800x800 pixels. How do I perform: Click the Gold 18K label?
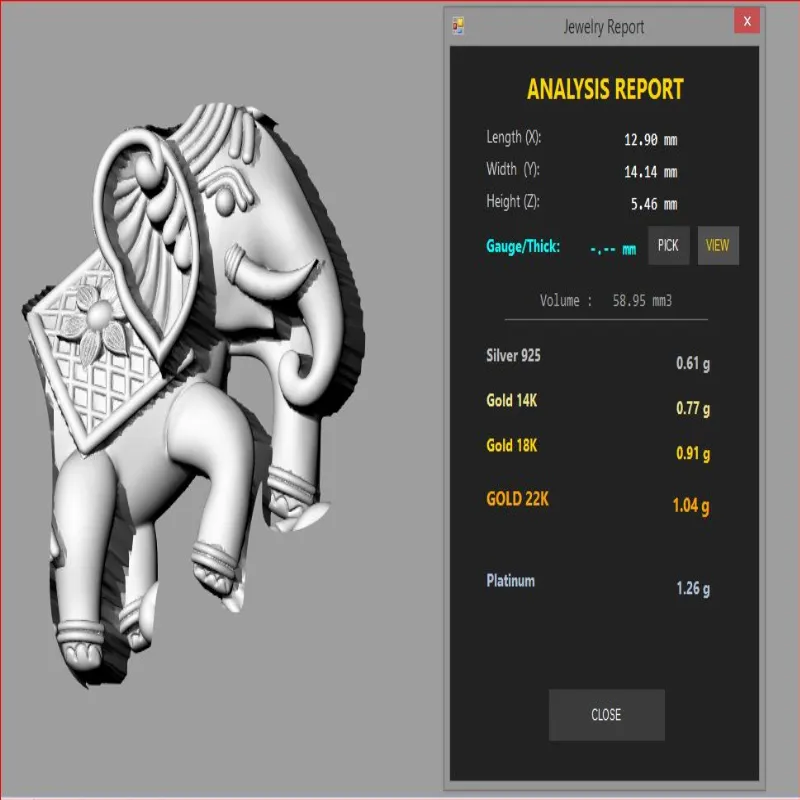pos(512,445)
